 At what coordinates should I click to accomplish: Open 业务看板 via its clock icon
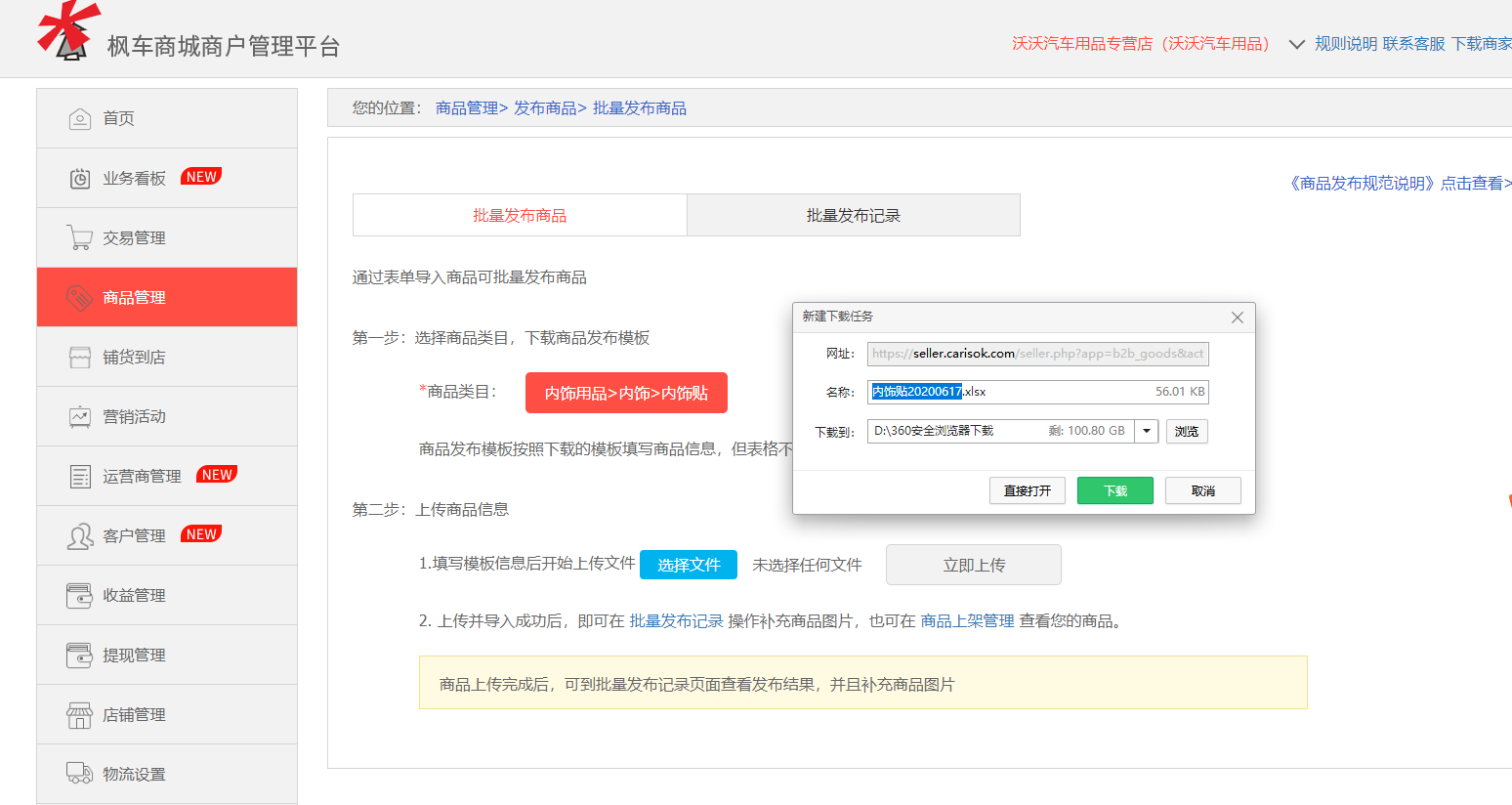click(x=80, y=179)
